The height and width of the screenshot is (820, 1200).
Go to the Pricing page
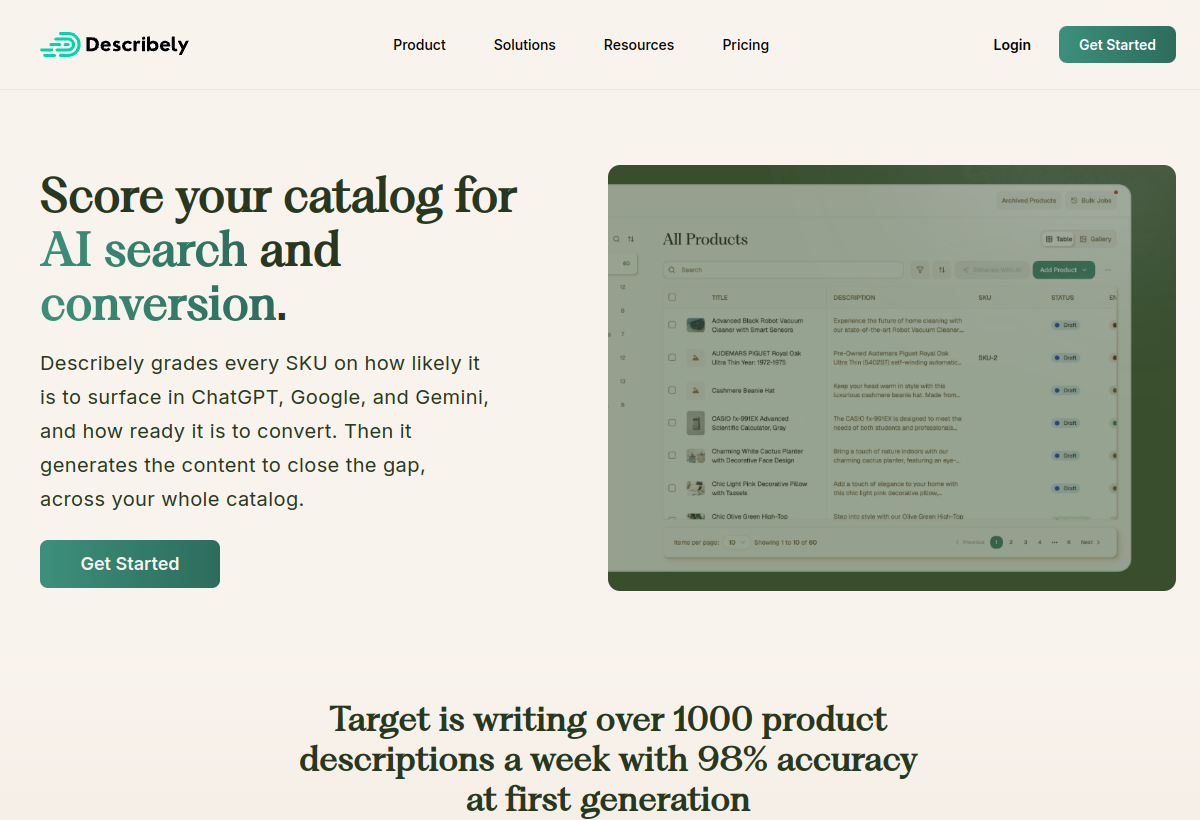point(746,45)
